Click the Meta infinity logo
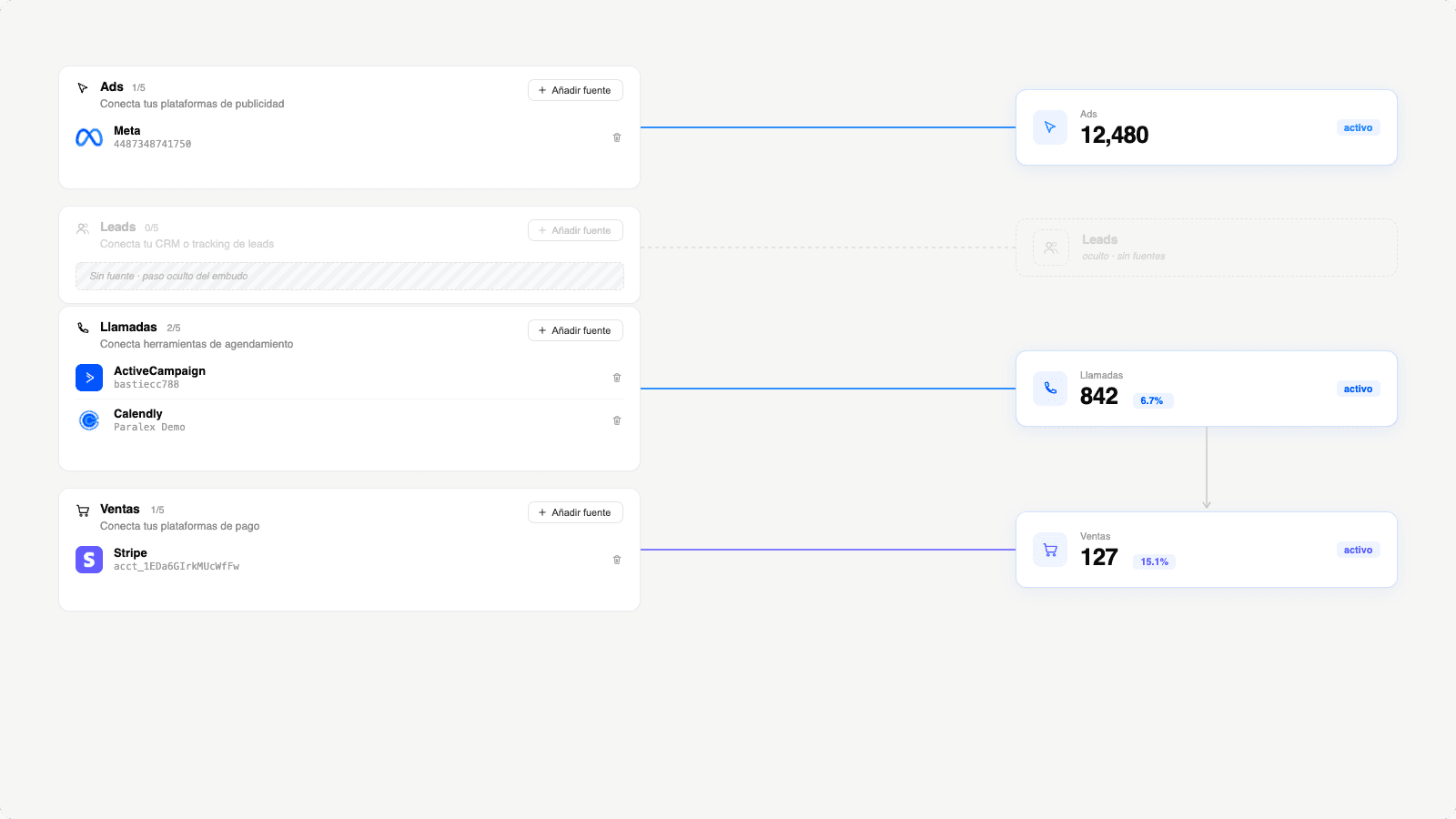 click(89, 137)
